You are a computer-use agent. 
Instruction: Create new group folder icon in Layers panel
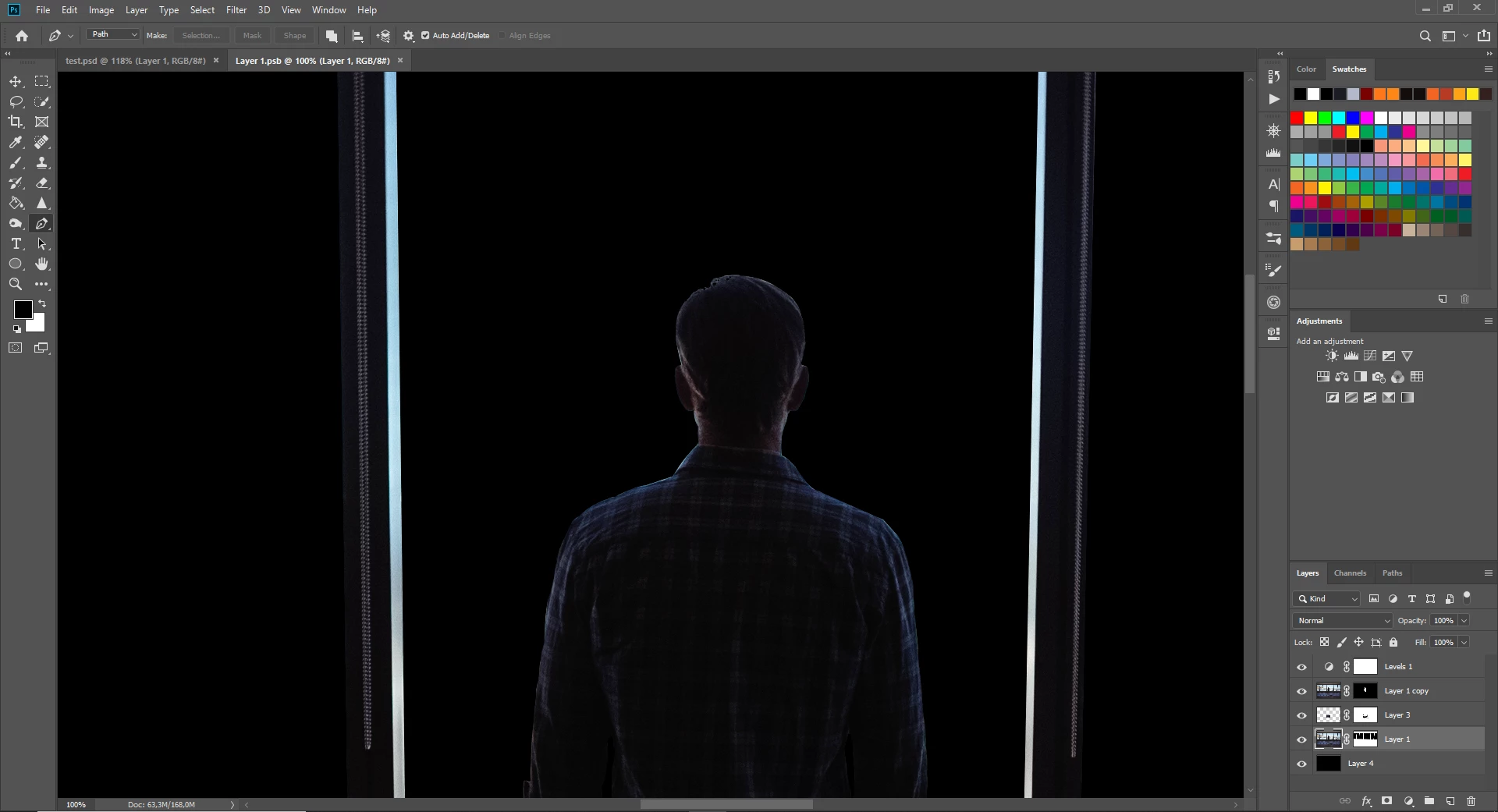1429,801
